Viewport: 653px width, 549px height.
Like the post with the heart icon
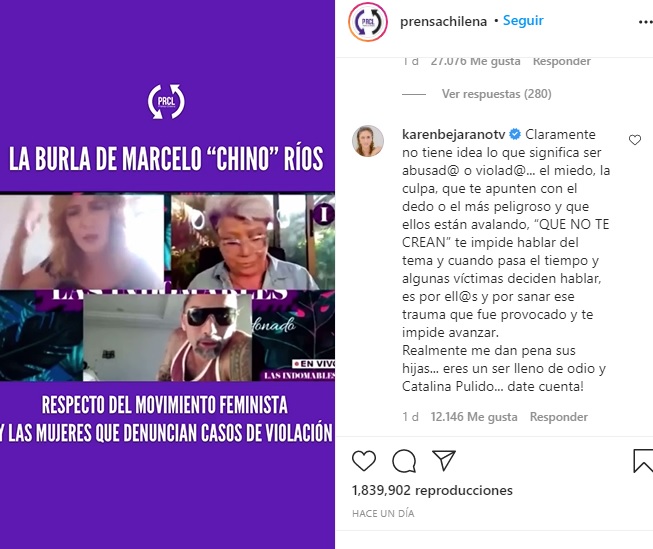click(x=364, y=461)
